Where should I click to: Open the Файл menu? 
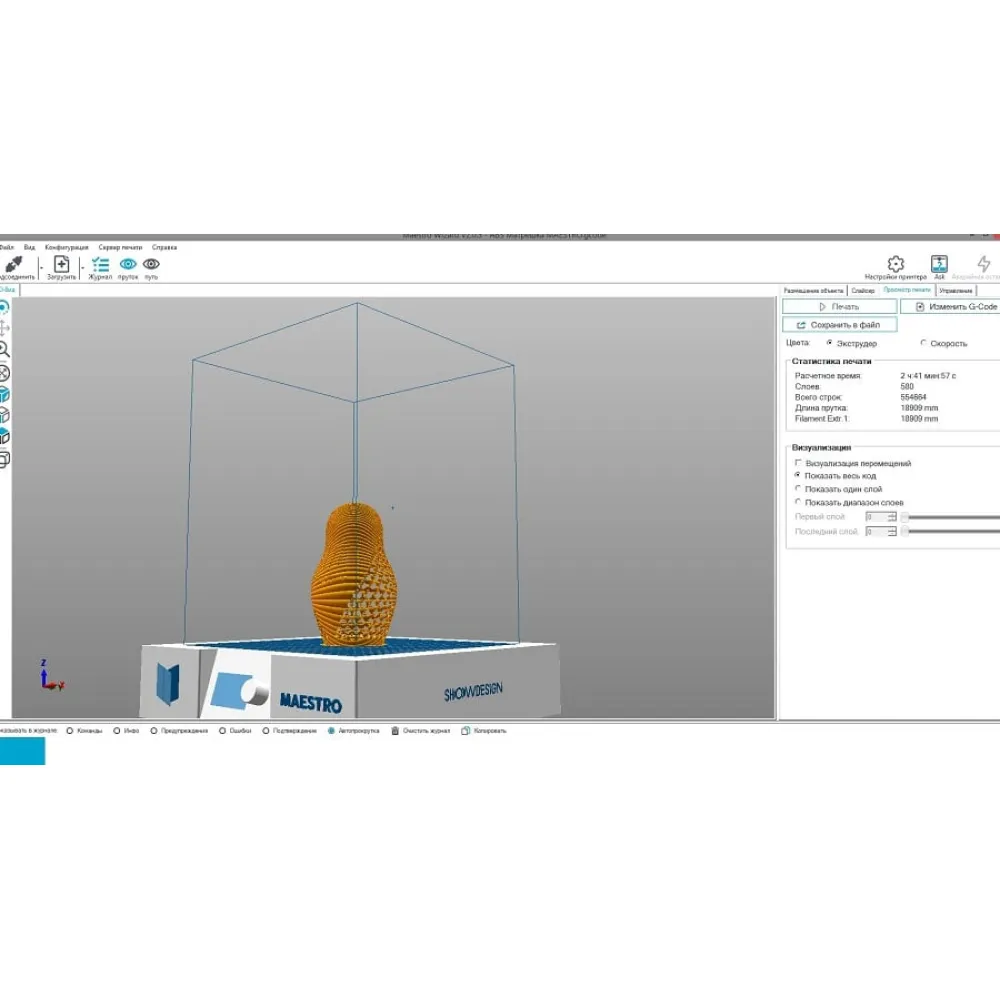coord(6,247)
